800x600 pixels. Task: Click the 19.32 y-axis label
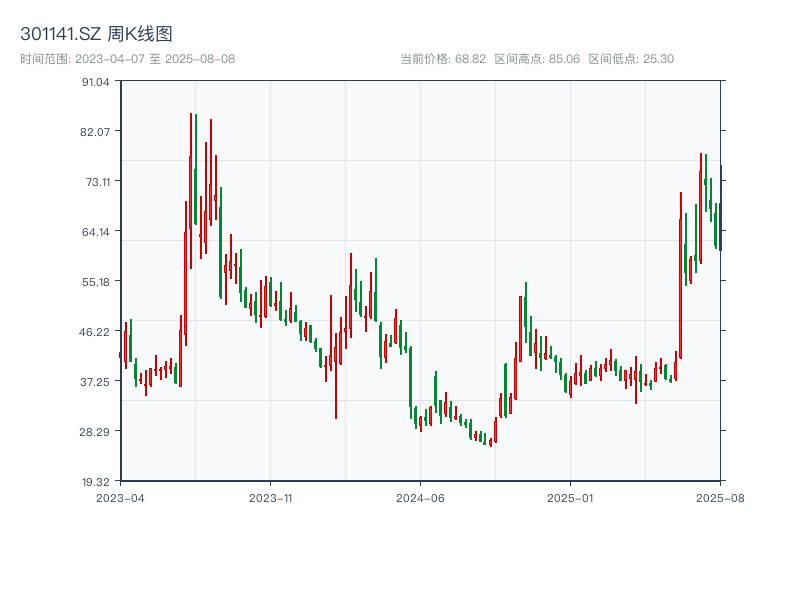click(x=97, y=481)
